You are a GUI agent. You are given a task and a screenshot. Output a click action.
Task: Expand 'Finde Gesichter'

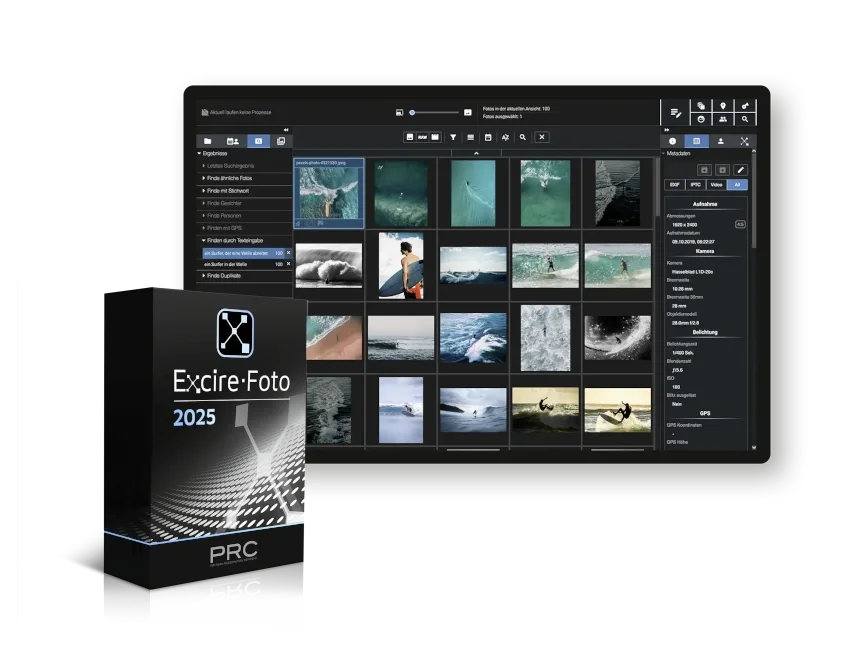[x=204, y=203]
